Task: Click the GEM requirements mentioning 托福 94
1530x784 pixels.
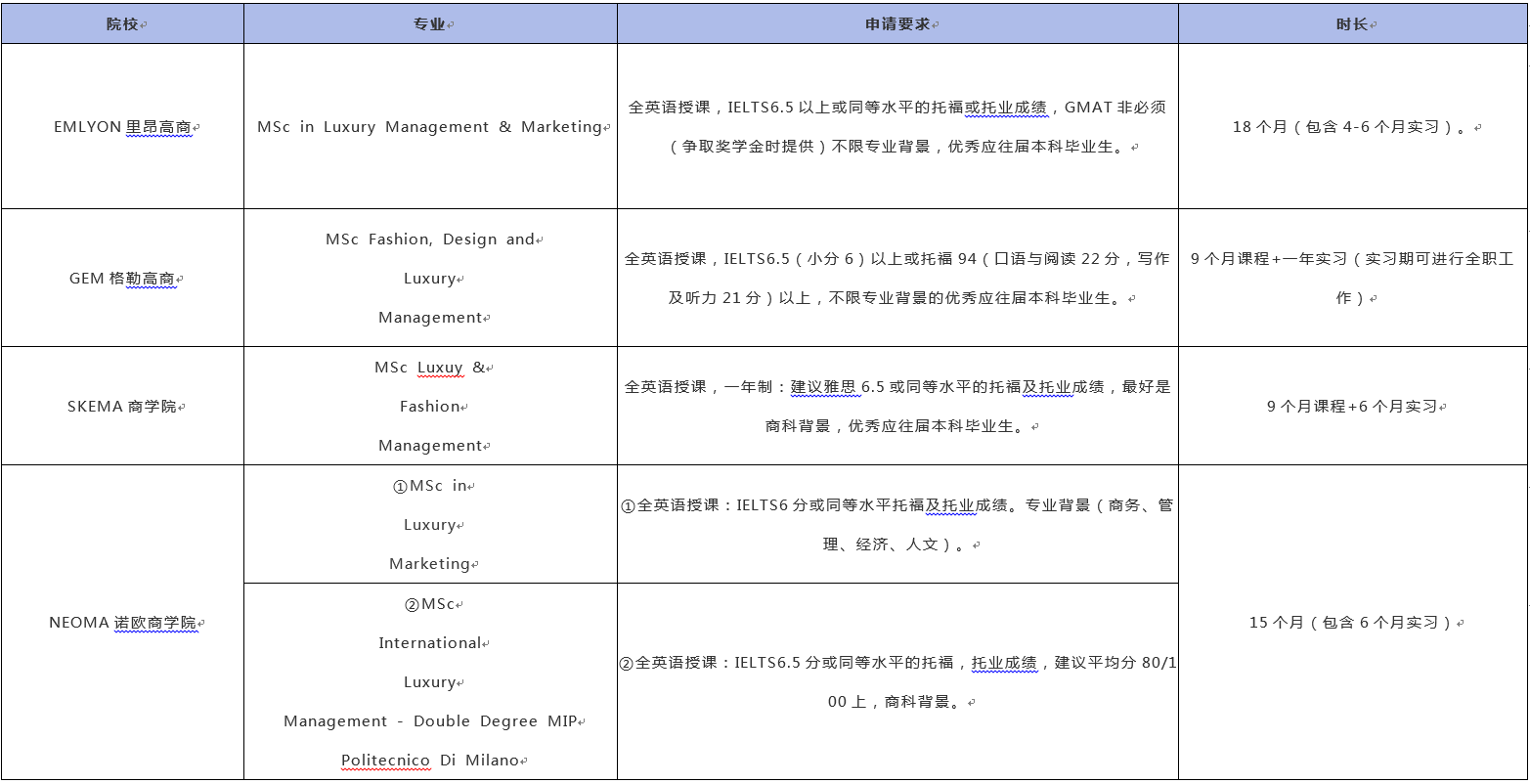Action: pyautogui.click(x=896, y=279)
